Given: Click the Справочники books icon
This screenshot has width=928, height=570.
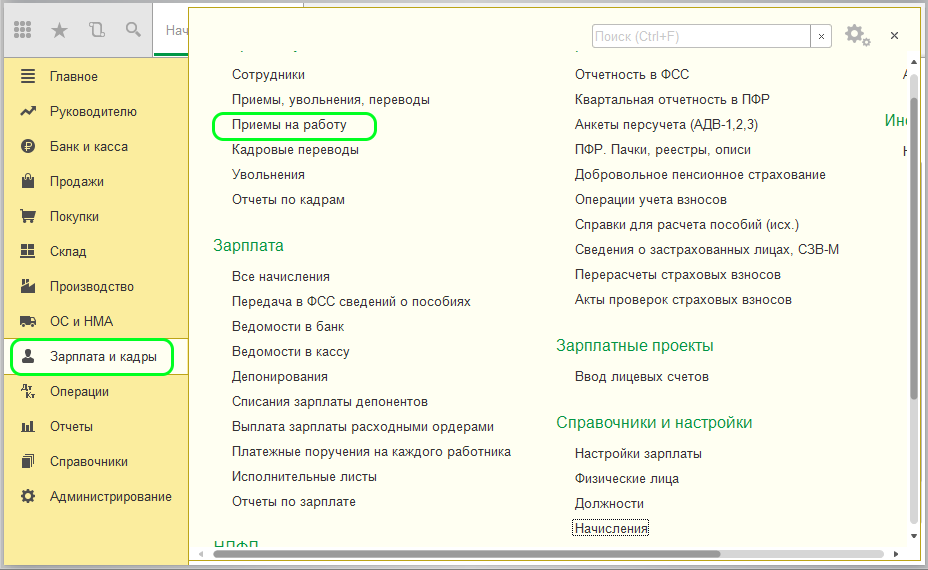Looking at the screenshot, I should tap(28, 461).
